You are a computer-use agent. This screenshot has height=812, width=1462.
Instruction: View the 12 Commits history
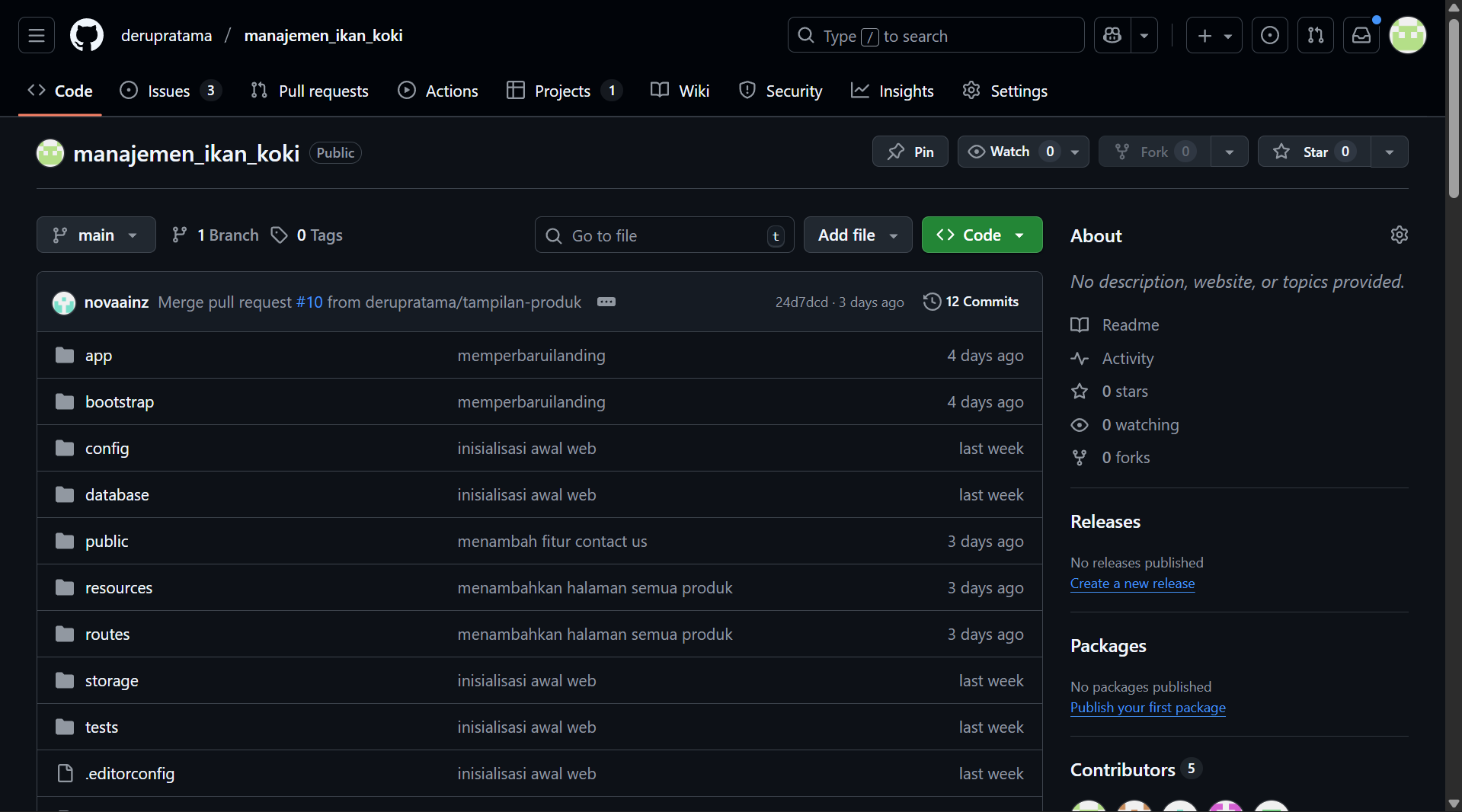click(x=971, y=302)
